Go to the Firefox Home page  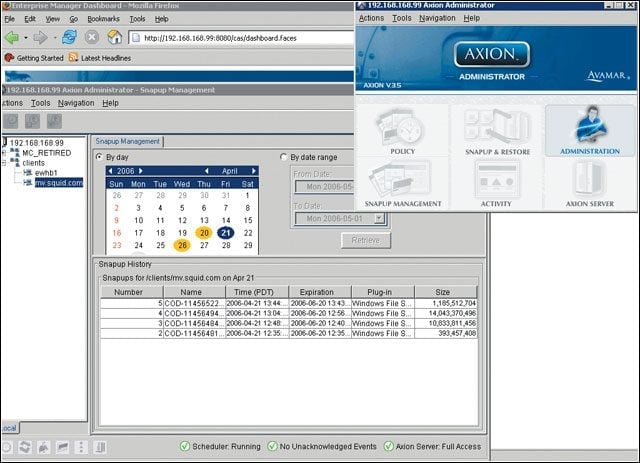point(115,38)
